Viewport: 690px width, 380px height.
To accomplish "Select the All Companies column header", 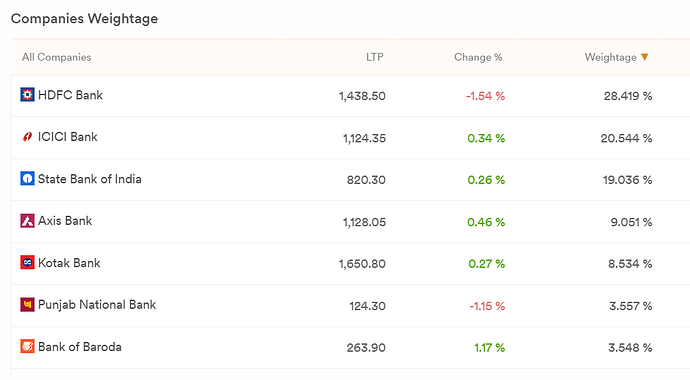I will (x=57, y=57).
